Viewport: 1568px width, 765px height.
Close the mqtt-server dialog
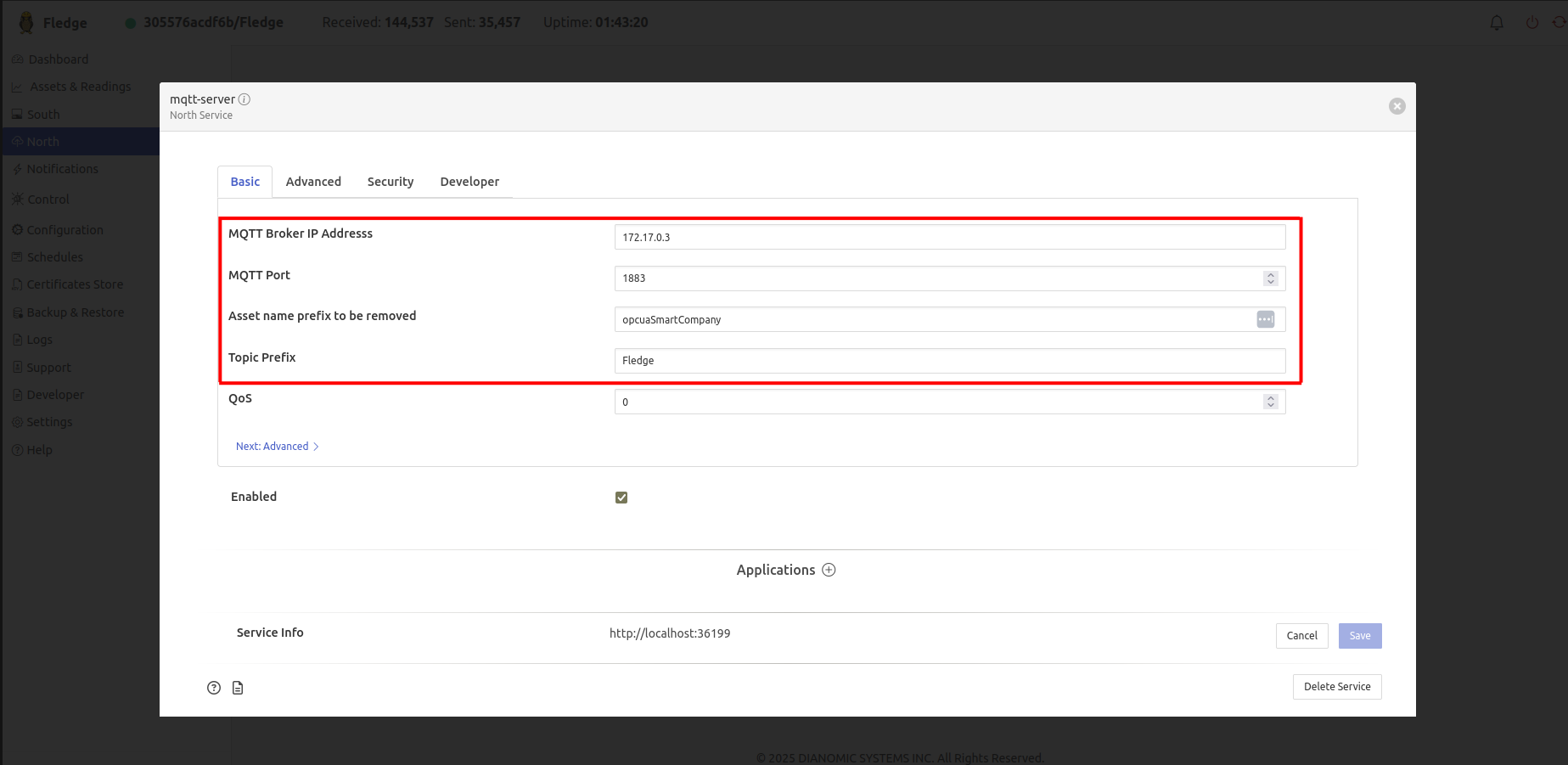pyautogui.click(x=1397, y=106)
